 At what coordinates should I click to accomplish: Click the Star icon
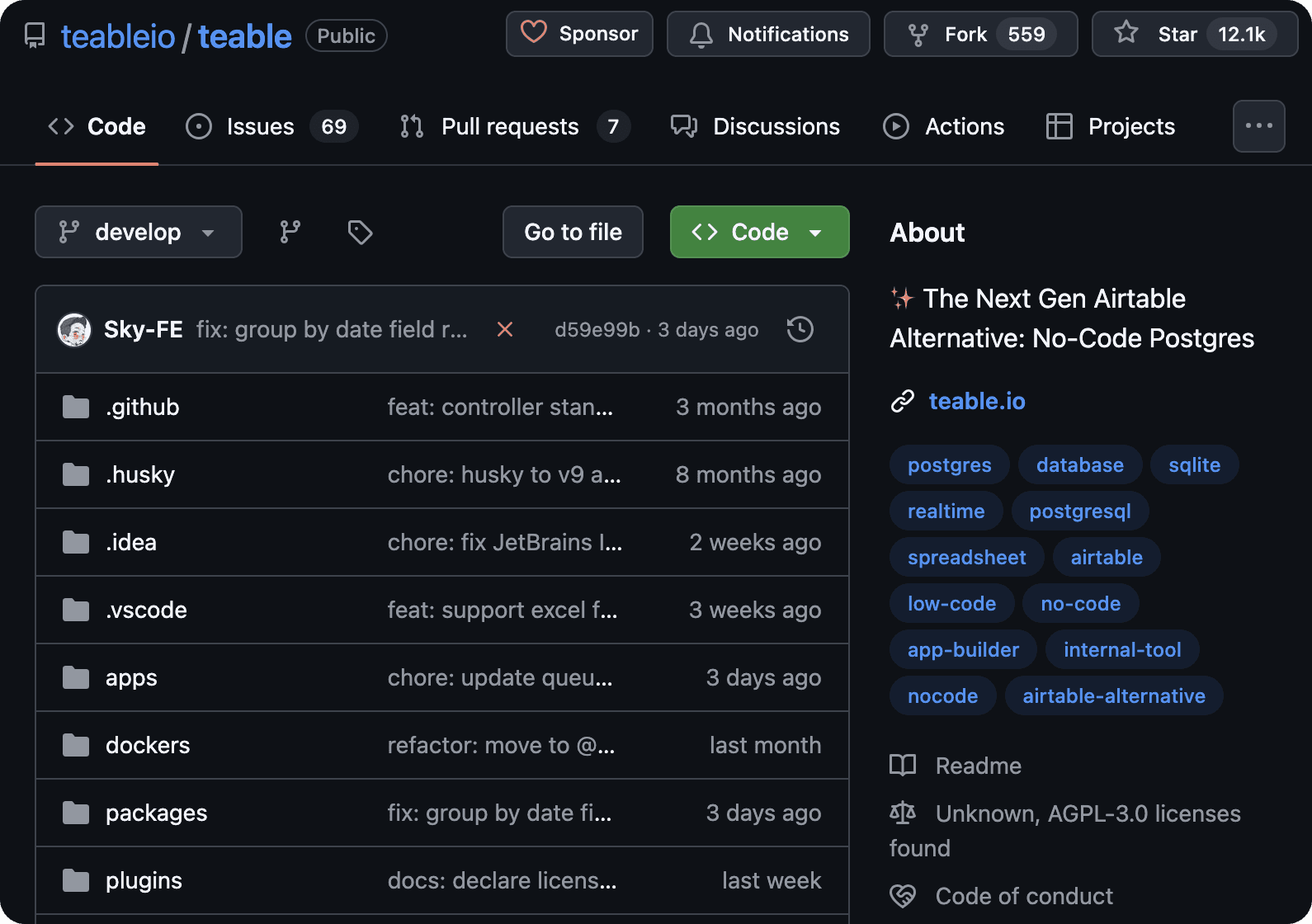click(x=1126, y=33)
